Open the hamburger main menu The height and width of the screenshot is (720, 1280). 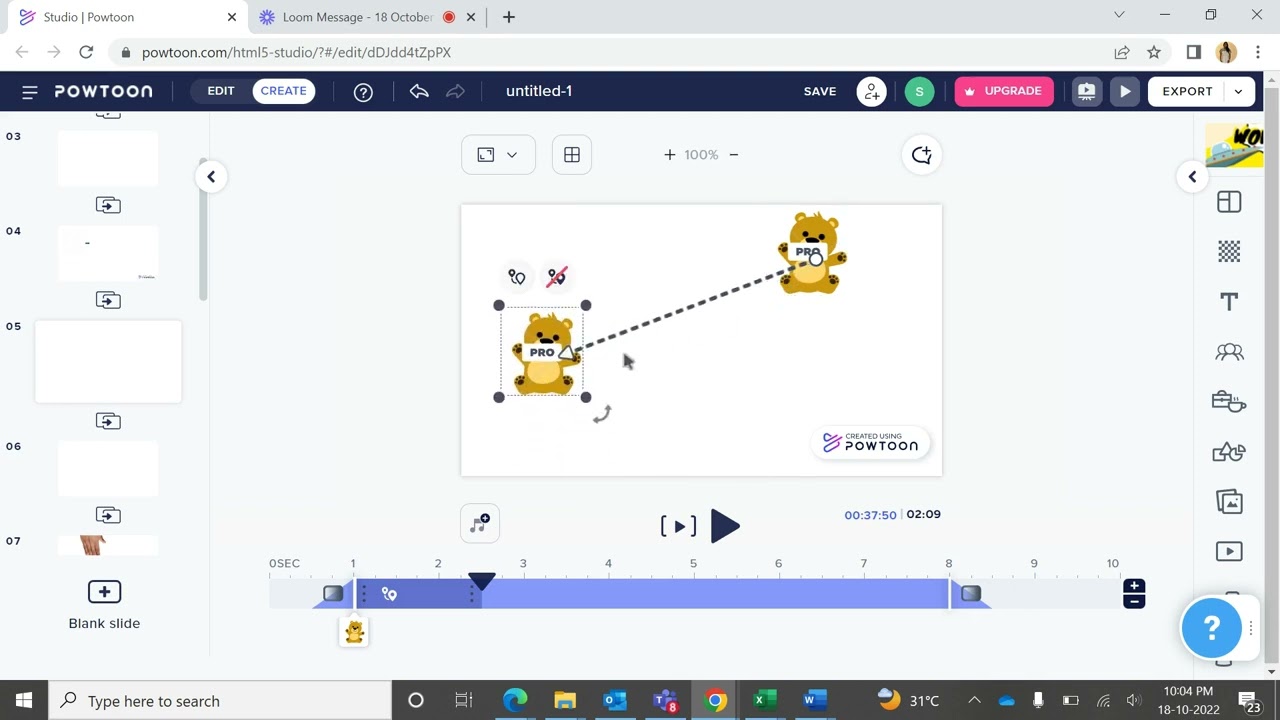[x=29, y=91]
